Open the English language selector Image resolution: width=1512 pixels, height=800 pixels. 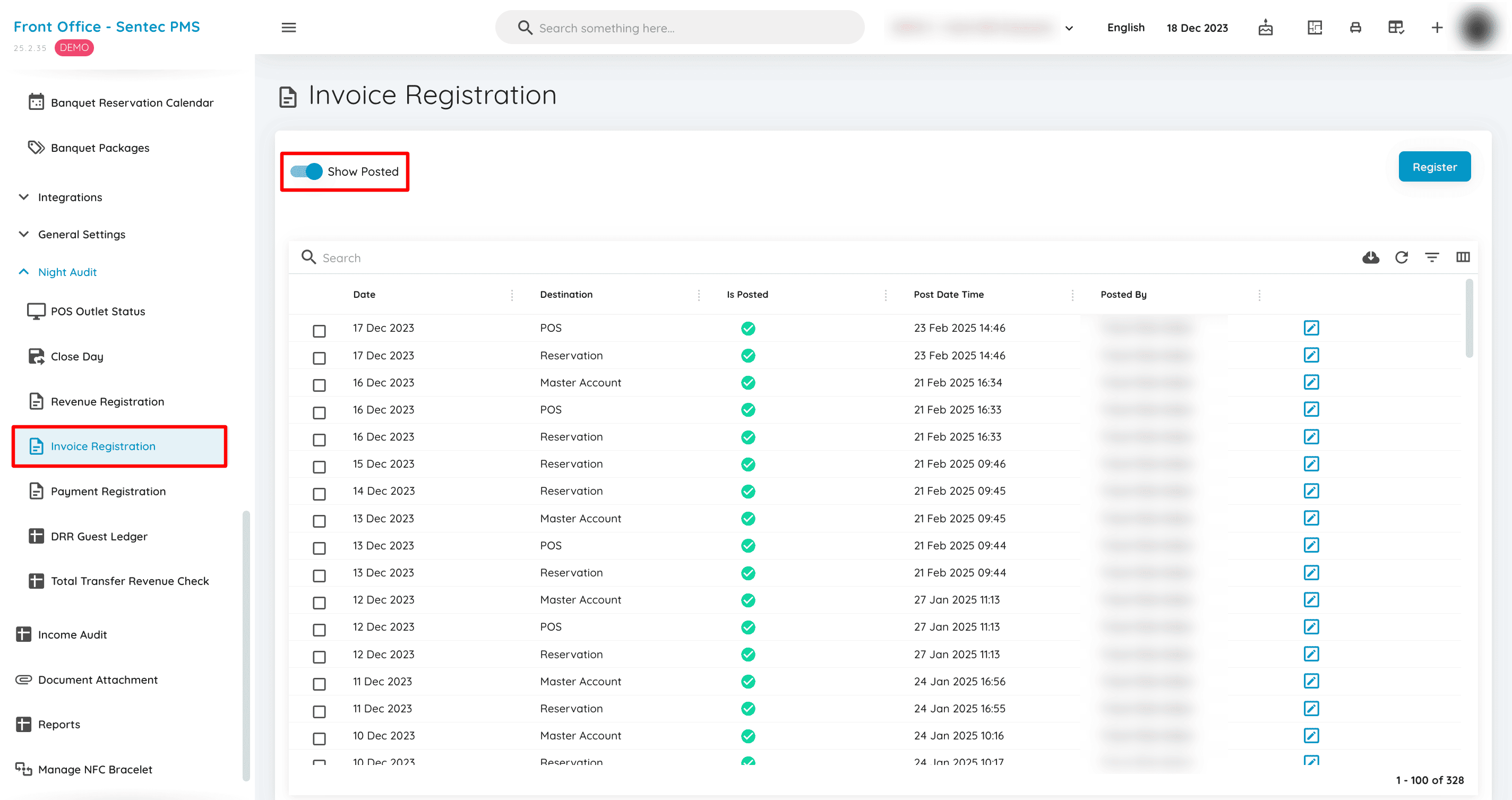click(x=1126, y=28)
